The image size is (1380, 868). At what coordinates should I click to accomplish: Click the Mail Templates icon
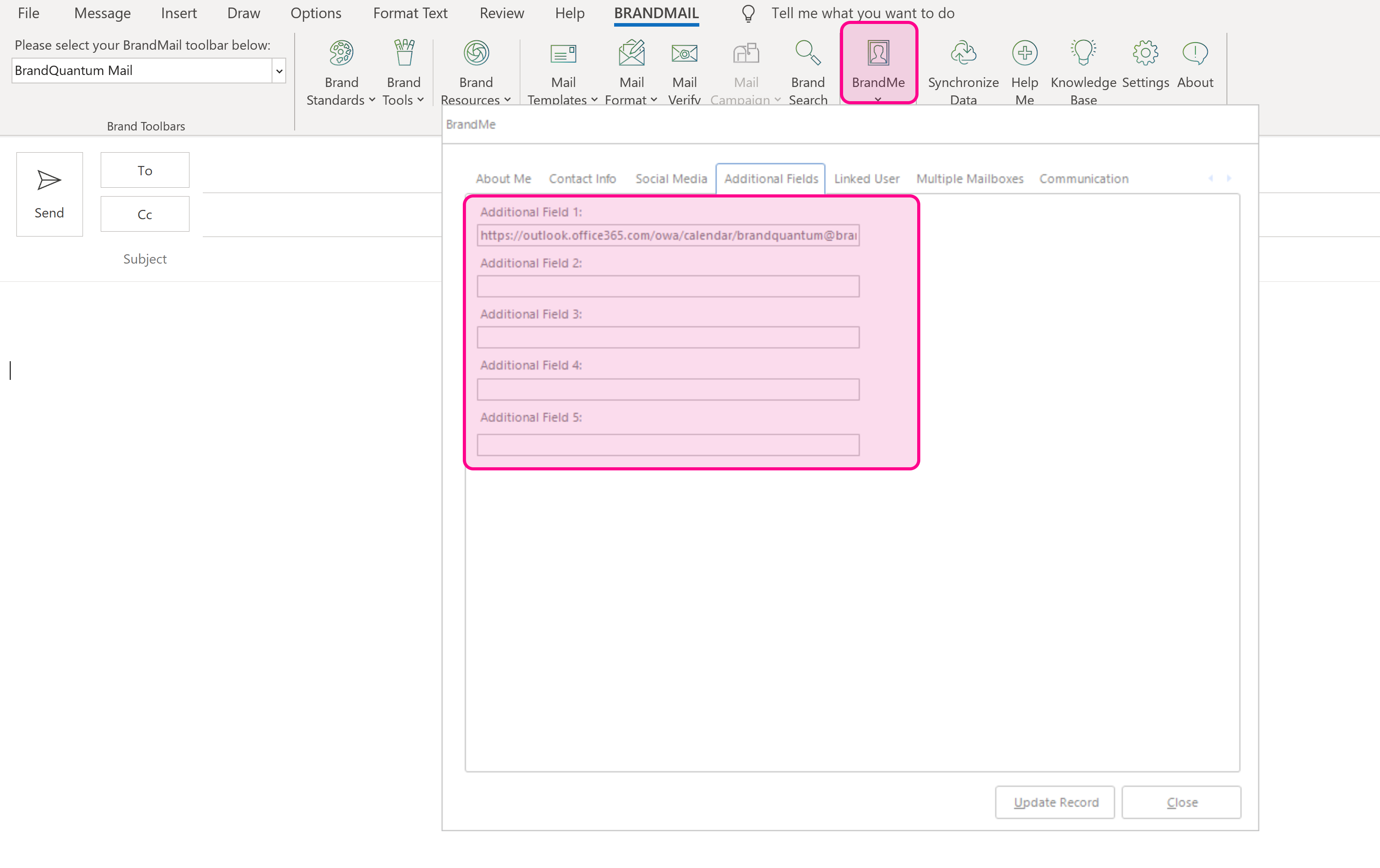tap(563, 53)
